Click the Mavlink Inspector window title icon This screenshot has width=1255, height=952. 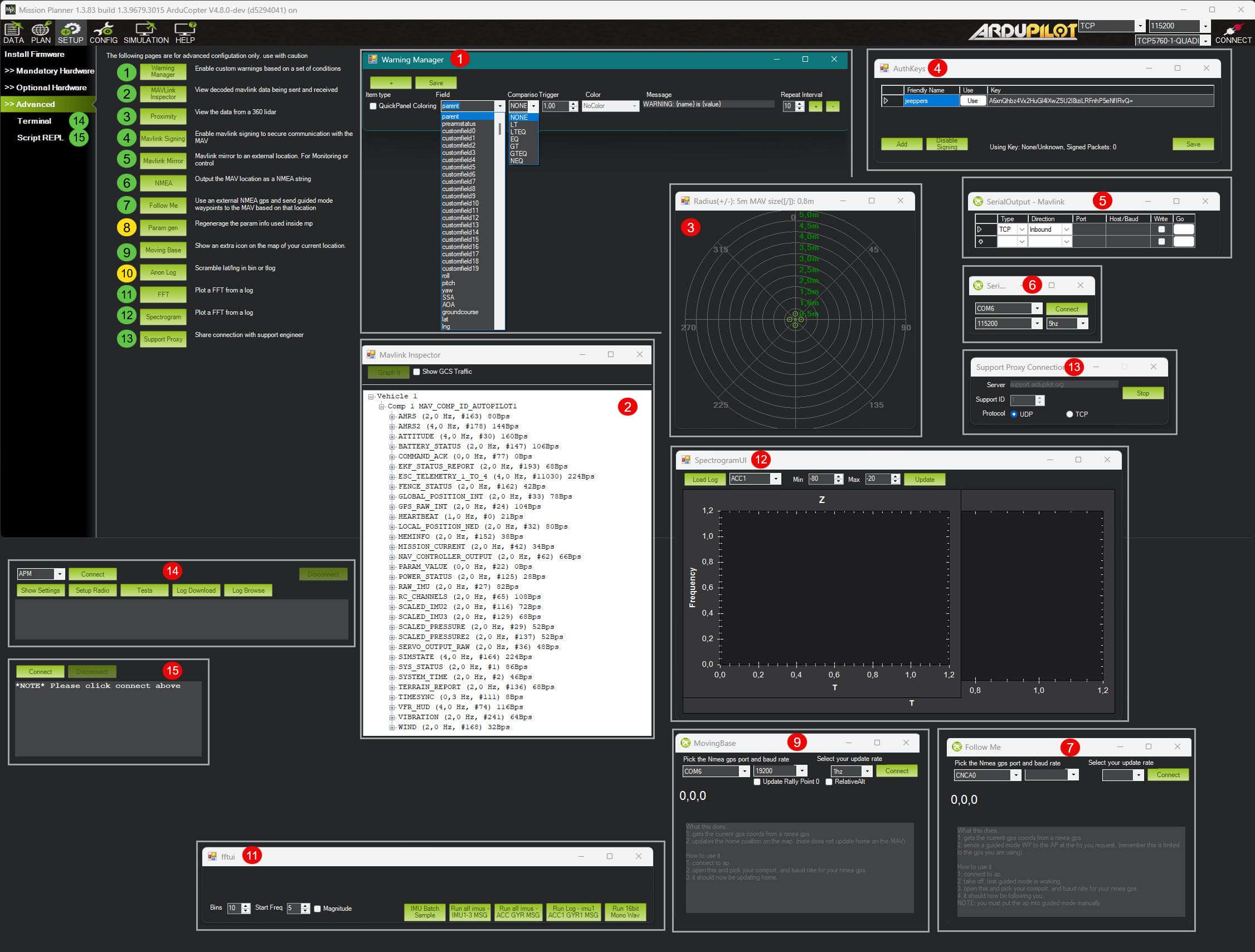coord(371,354)
